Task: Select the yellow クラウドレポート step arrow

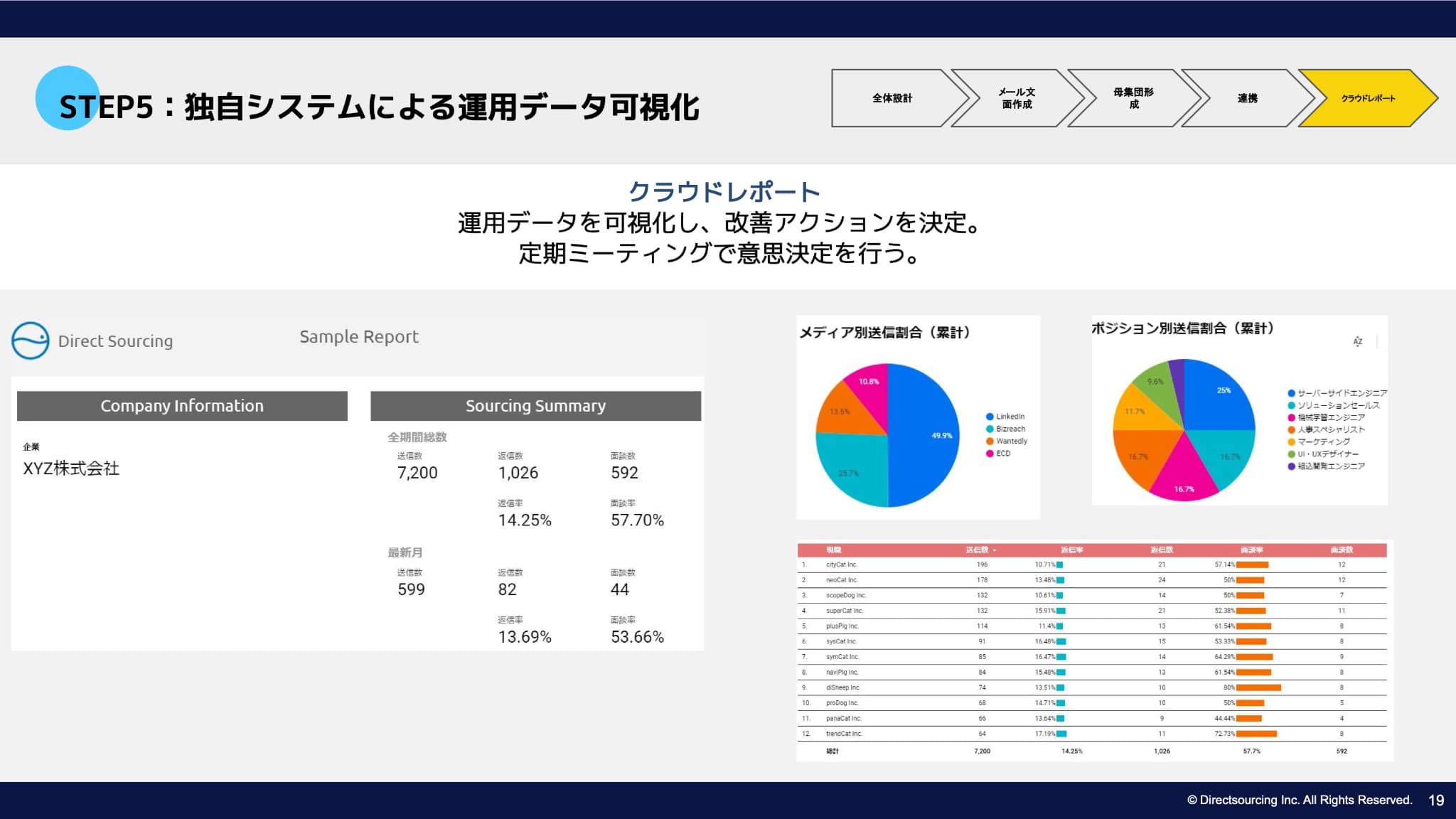Action: click(x=1367, y=98)
